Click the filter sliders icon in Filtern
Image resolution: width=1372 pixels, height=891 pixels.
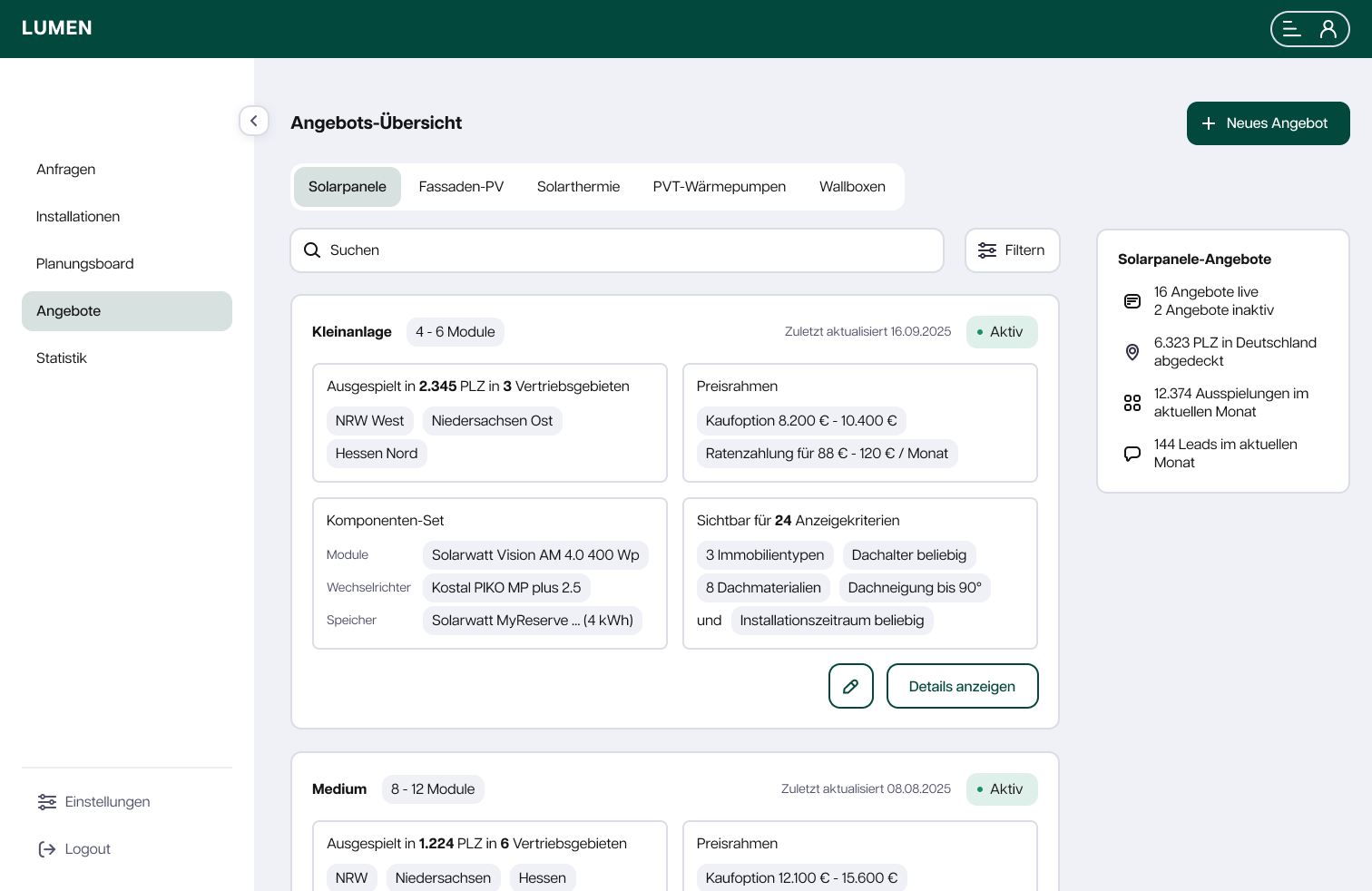987,250
